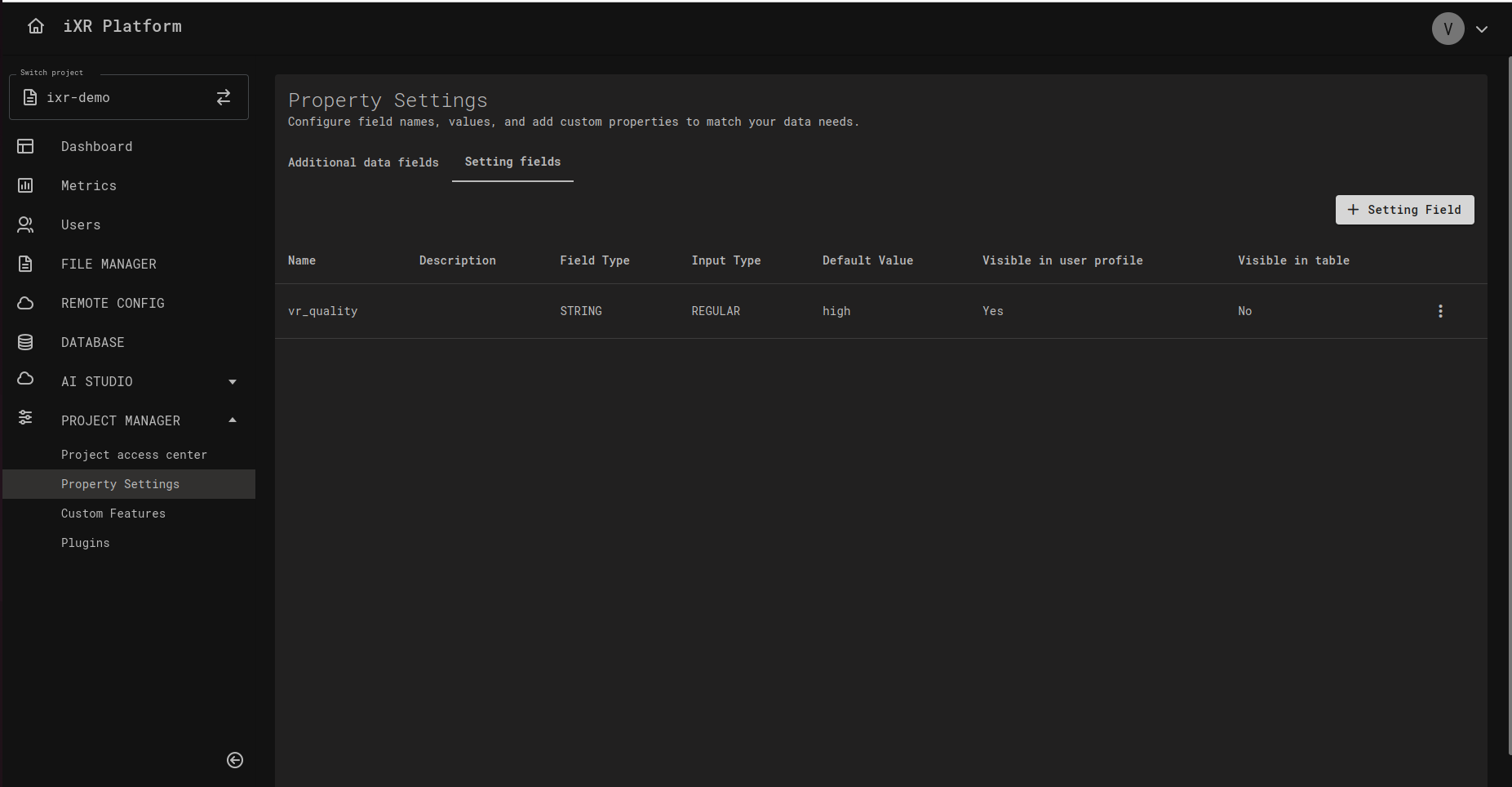This screenshot has height=787, width=1512.
Task: Click the DATABASE icon in sidebar
Action: [25, 342]
